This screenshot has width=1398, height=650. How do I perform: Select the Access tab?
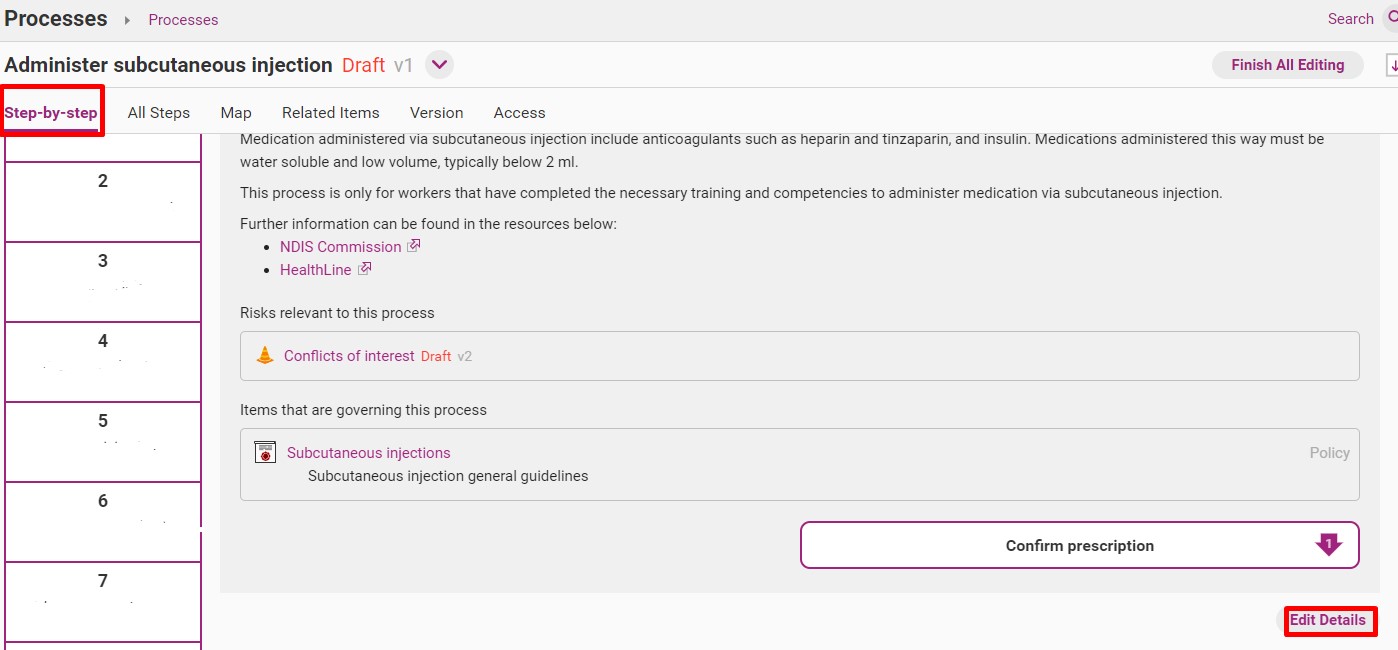[520, 113]
